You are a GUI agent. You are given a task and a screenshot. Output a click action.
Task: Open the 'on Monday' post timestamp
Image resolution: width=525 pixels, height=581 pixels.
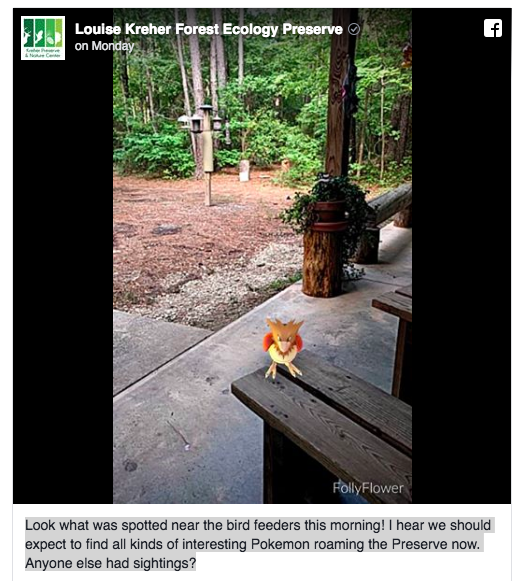click(x=104, y=46)
